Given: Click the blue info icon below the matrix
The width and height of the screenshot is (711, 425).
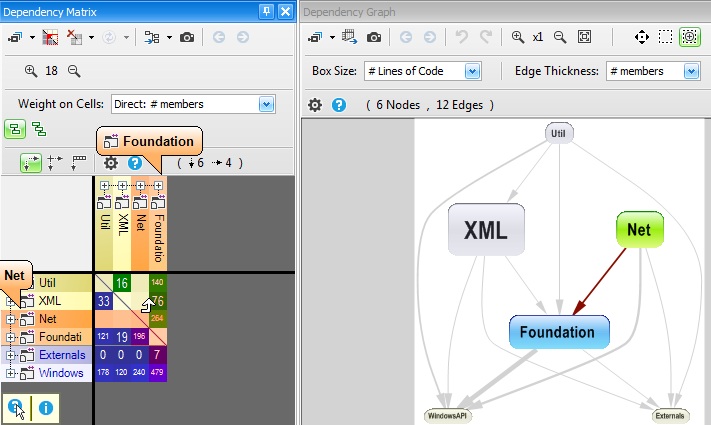Looking at the screenshot, I should (46, 407).
